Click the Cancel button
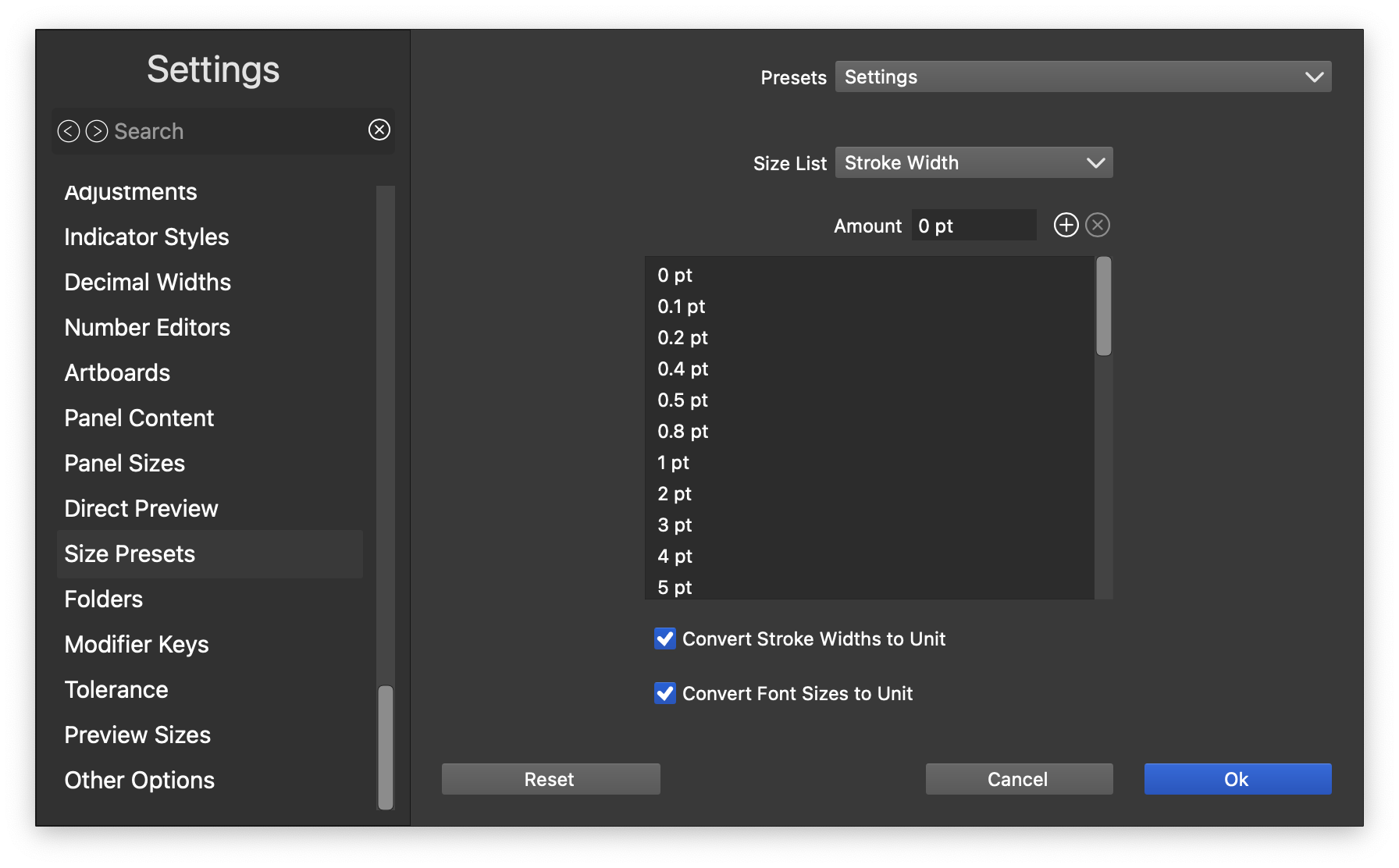Image resolution: width=1399 pixels, height=868 pixels. pyautogui.click(x=1019, y=779)
